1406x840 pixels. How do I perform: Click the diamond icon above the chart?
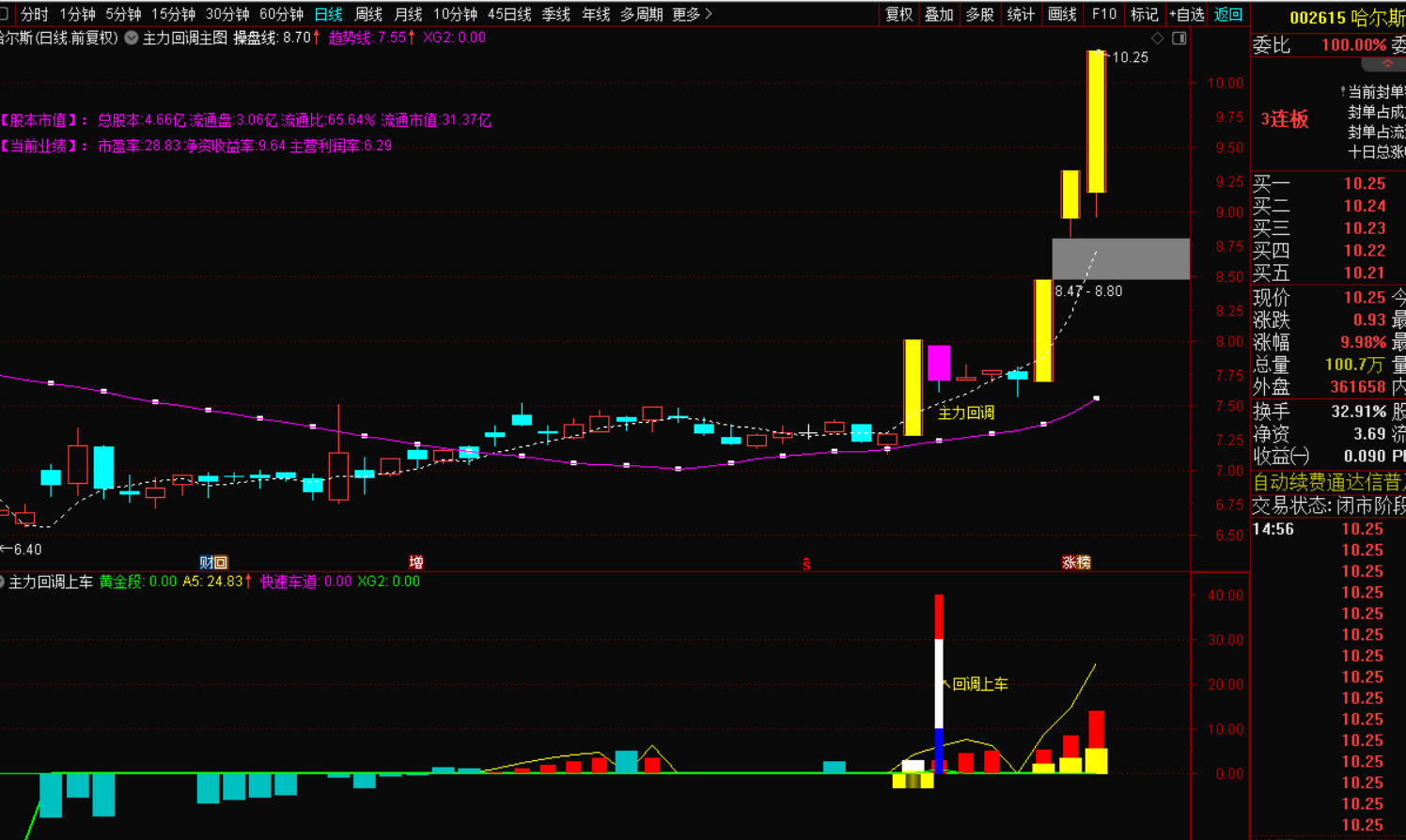point(1157,39)
